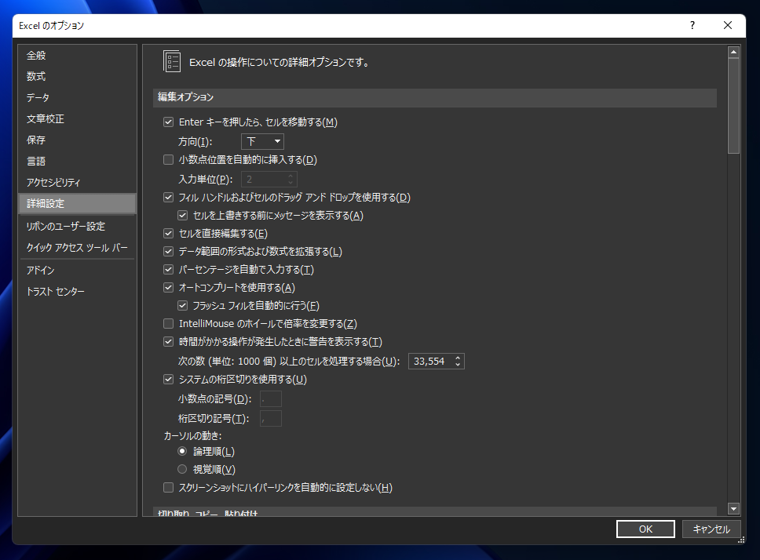
Task: Open the 文章校正 category
Action: coord(77,119)
